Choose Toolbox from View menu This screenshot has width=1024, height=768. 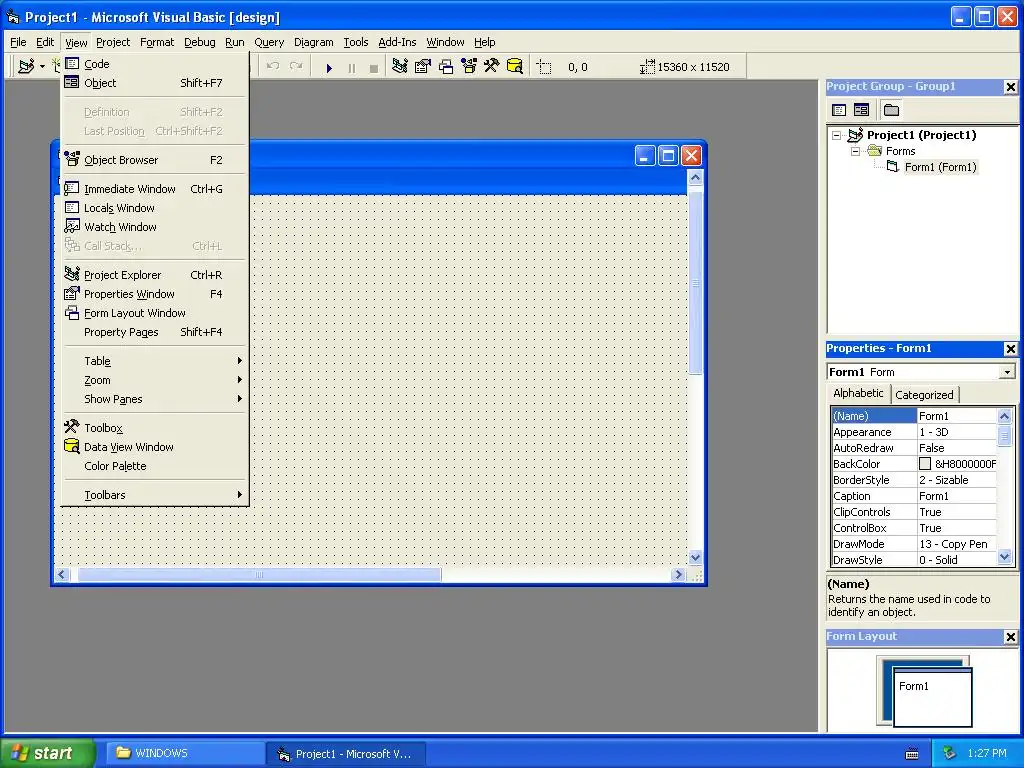click(x=154, y=428)
